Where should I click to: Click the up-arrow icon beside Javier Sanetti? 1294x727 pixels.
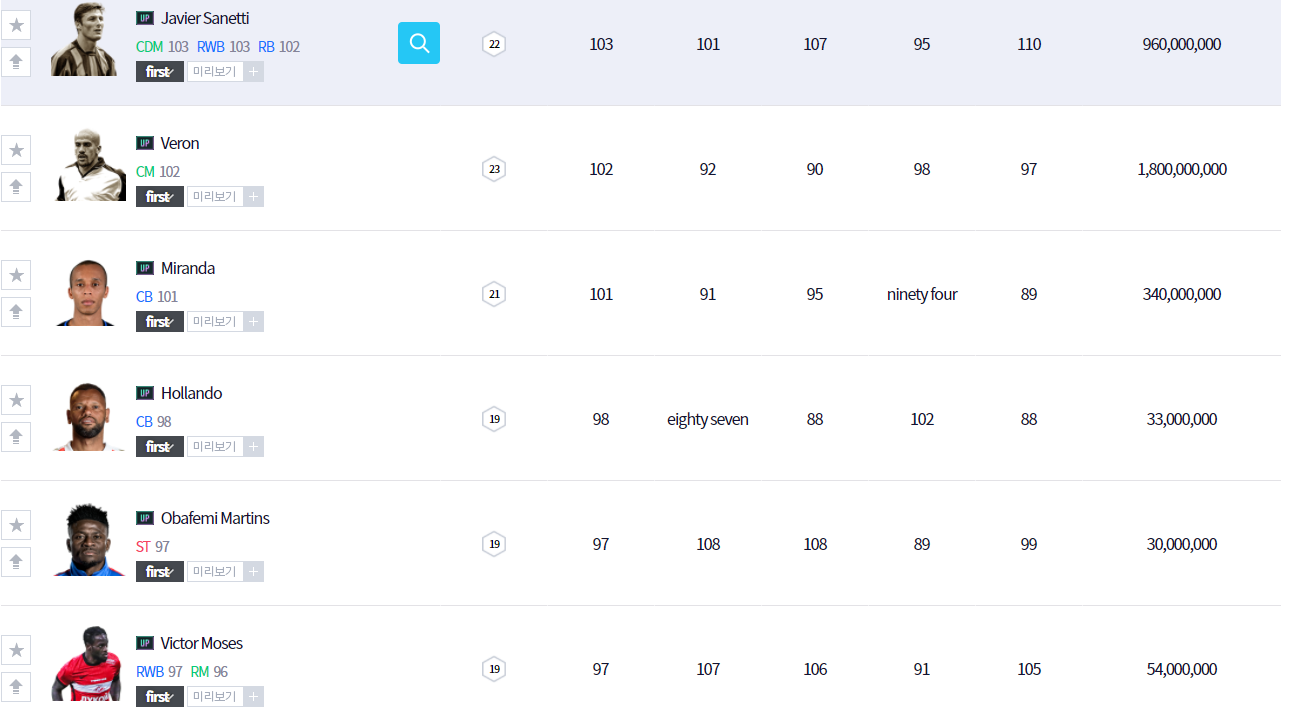coord(16,62)
